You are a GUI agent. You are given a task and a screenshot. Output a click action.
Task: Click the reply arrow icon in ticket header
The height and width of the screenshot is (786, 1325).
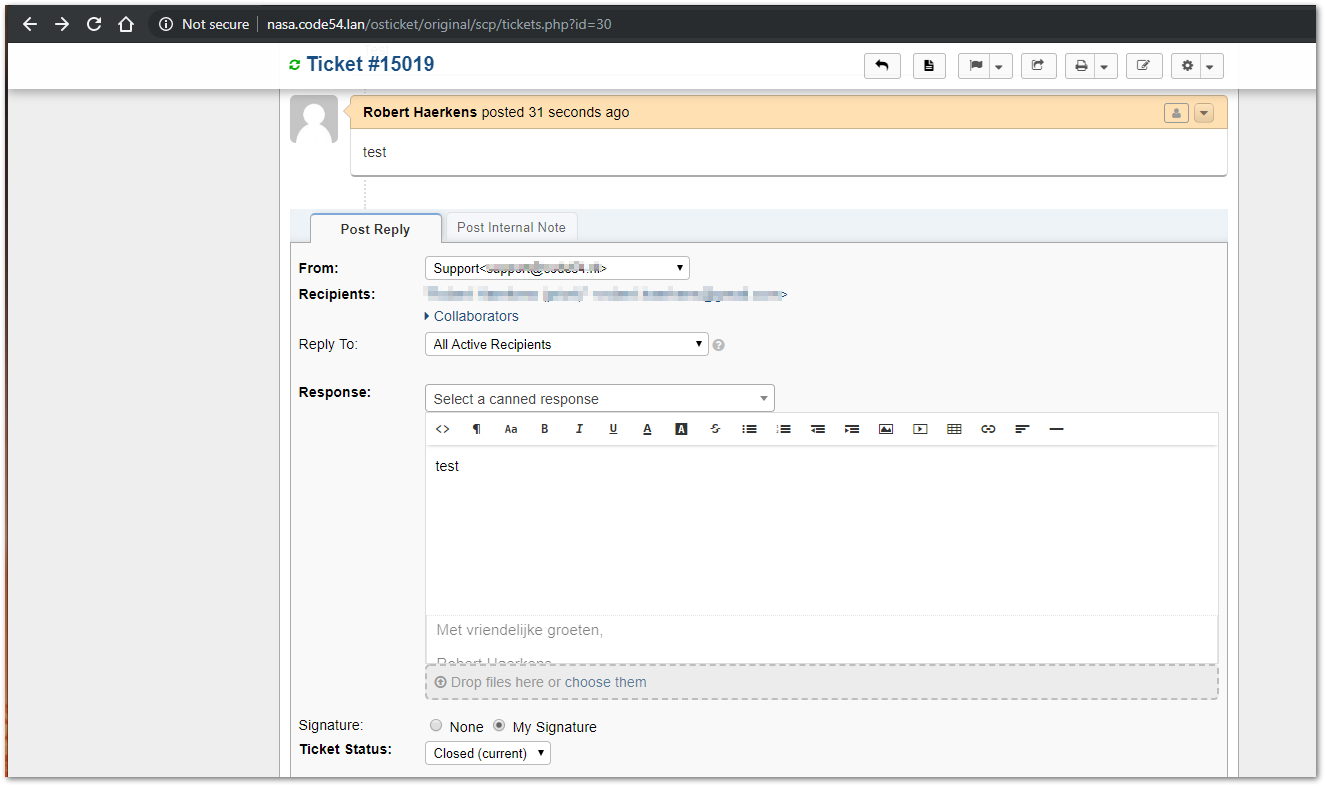click(882, 66)
